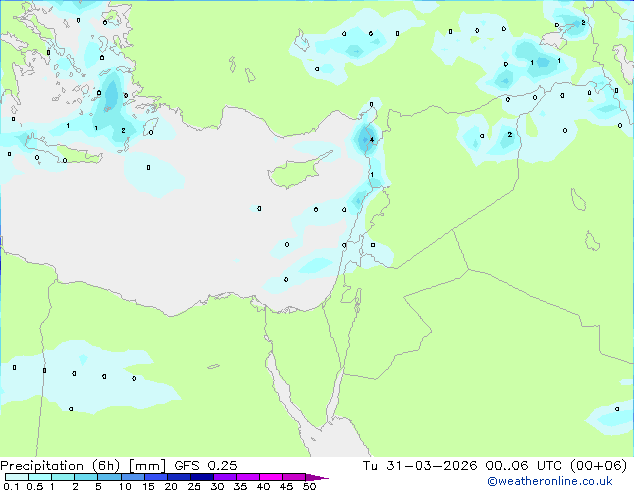The width and height of the screenshot is (634, 490).
Task: Click the 45–50 mm legend color swatch
Action: coord(294,477)
